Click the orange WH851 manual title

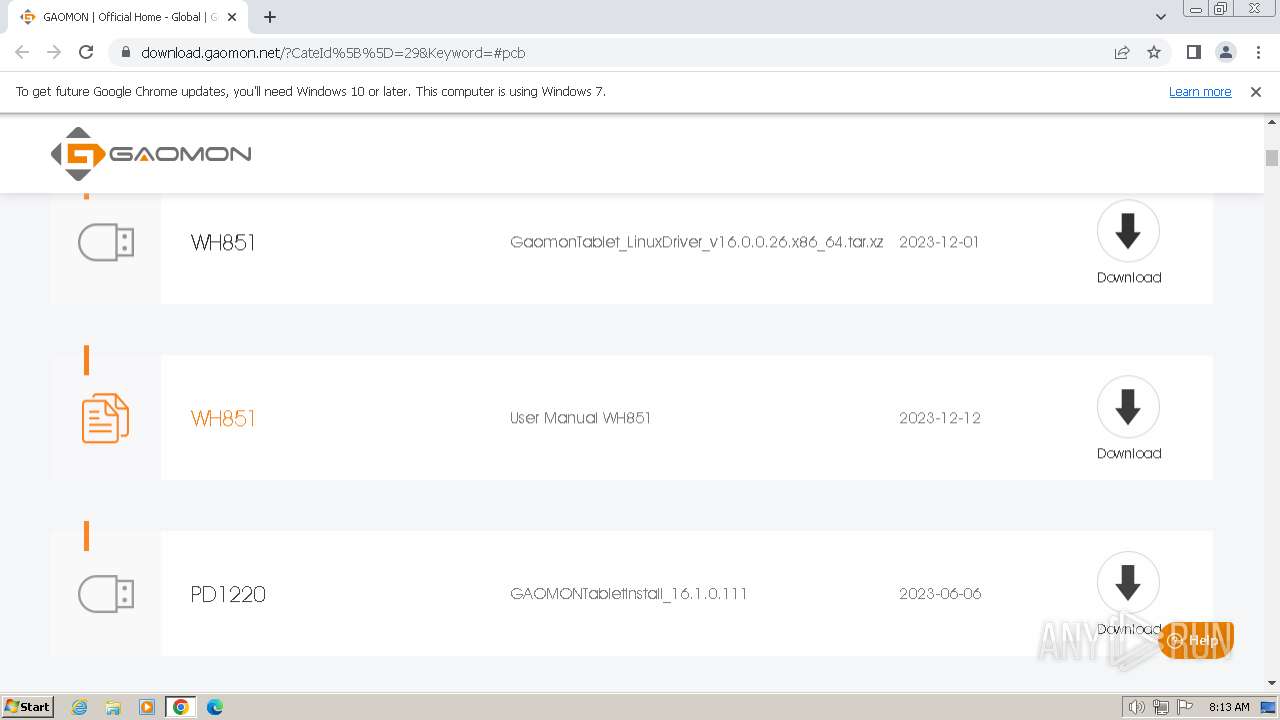click(223, 418)
